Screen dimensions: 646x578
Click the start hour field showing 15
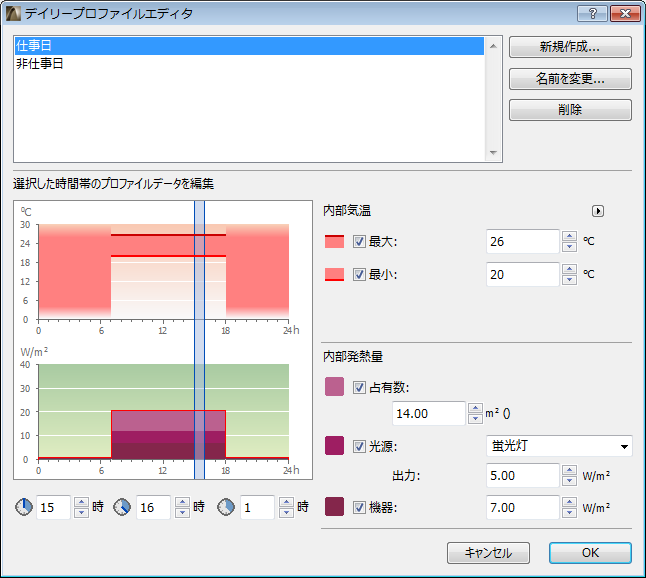coord(53,507)
